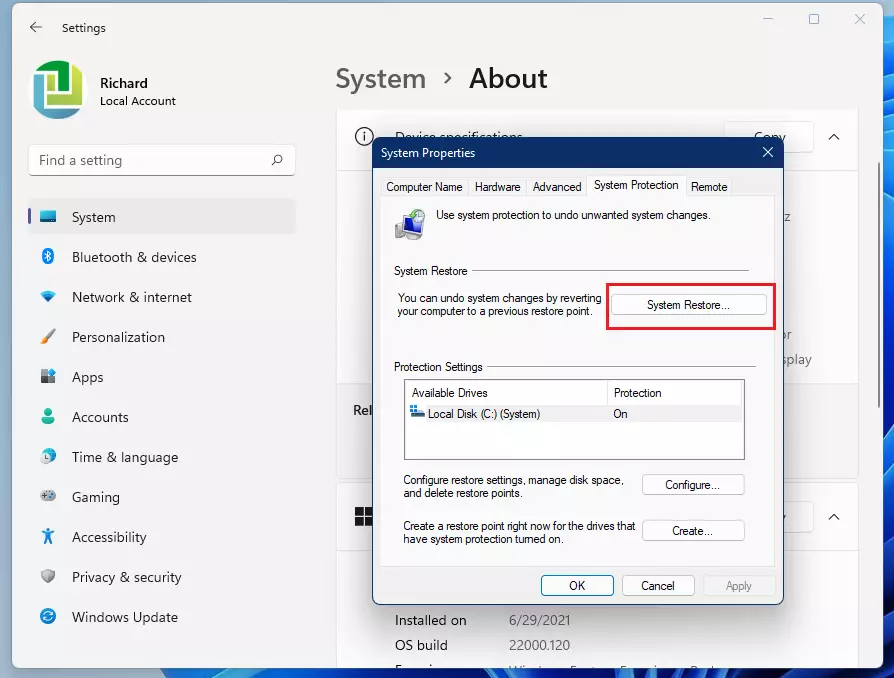Open the Remote tab
The width and height of the screenshot is (894, 678).
coord(709,187)
